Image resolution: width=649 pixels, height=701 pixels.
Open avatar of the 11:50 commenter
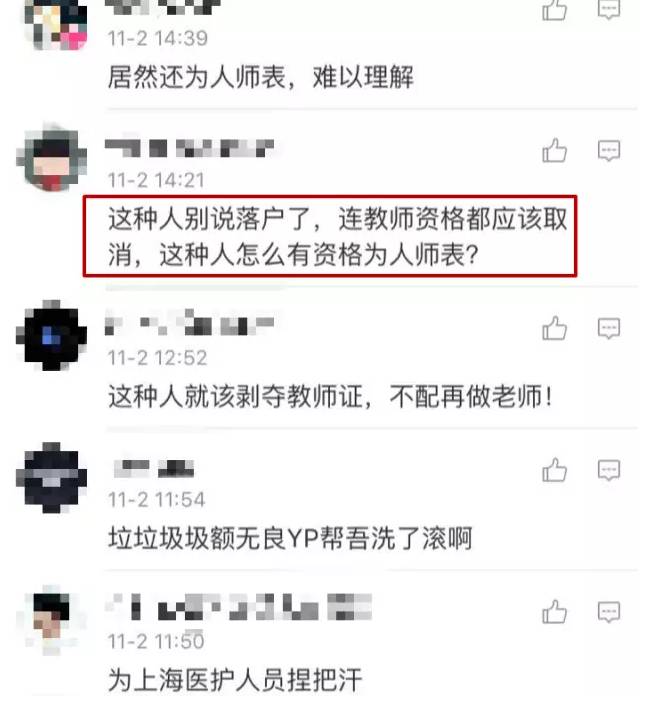coord(51,620)
